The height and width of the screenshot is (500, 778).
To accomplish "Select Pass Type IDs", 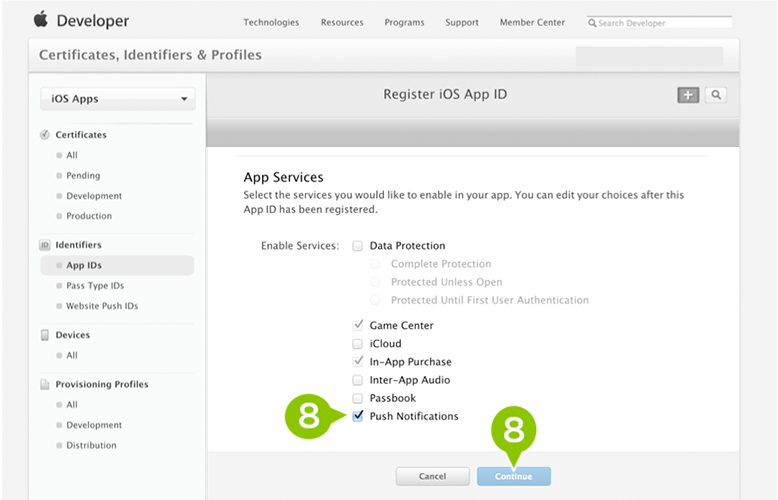I will click(95, 286).
